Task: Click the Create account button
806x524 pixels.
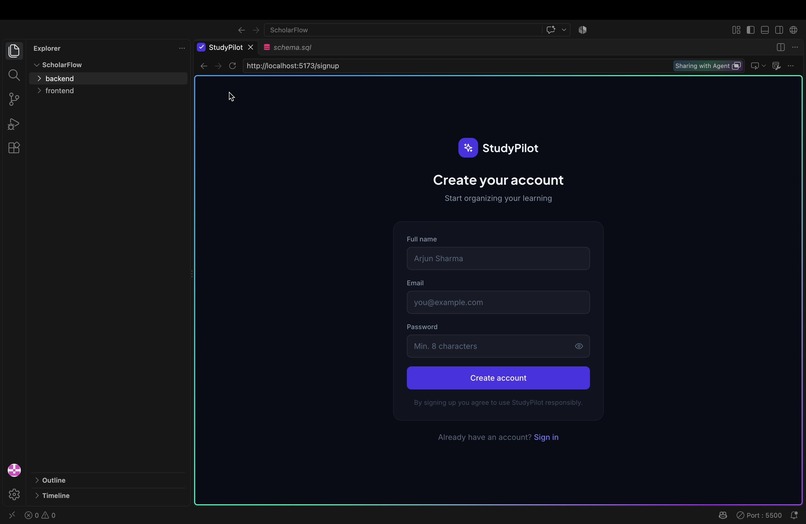Action: tap(498, 378)
